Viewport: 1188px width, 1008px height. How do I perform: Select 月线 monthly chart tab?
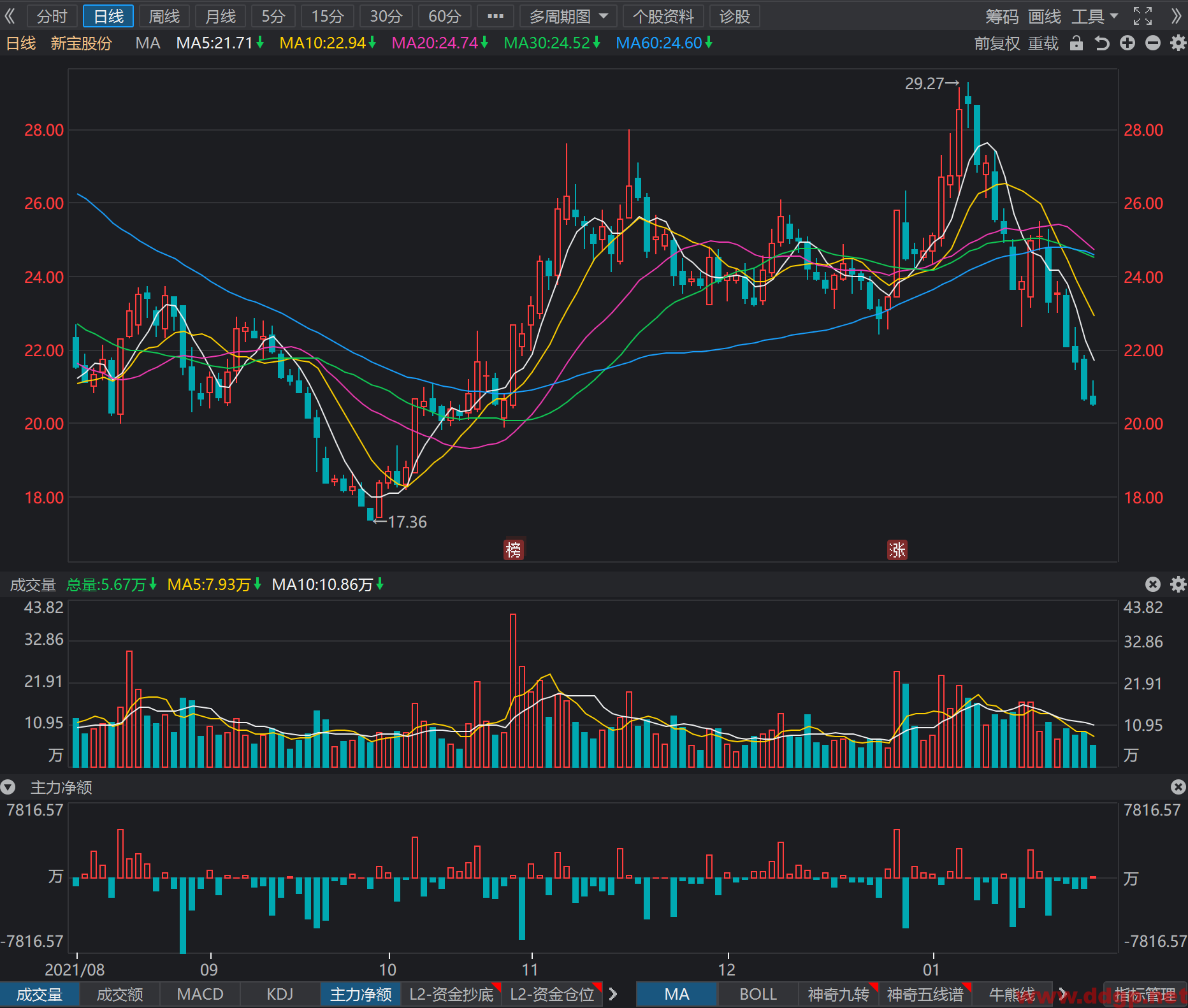[221, 16]
